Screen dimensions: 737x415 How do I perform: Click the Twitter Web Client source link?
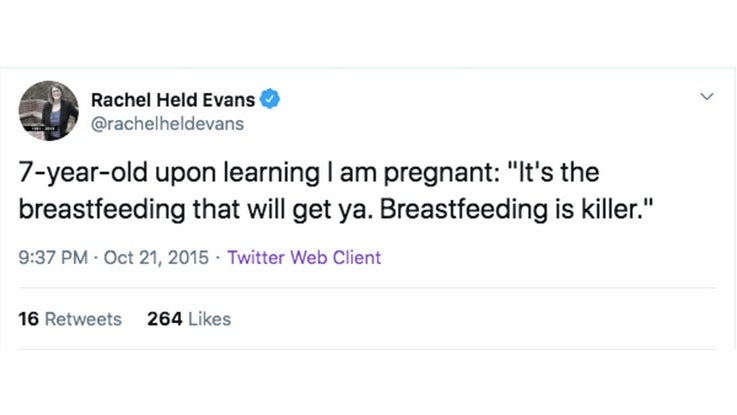[304, 258]
